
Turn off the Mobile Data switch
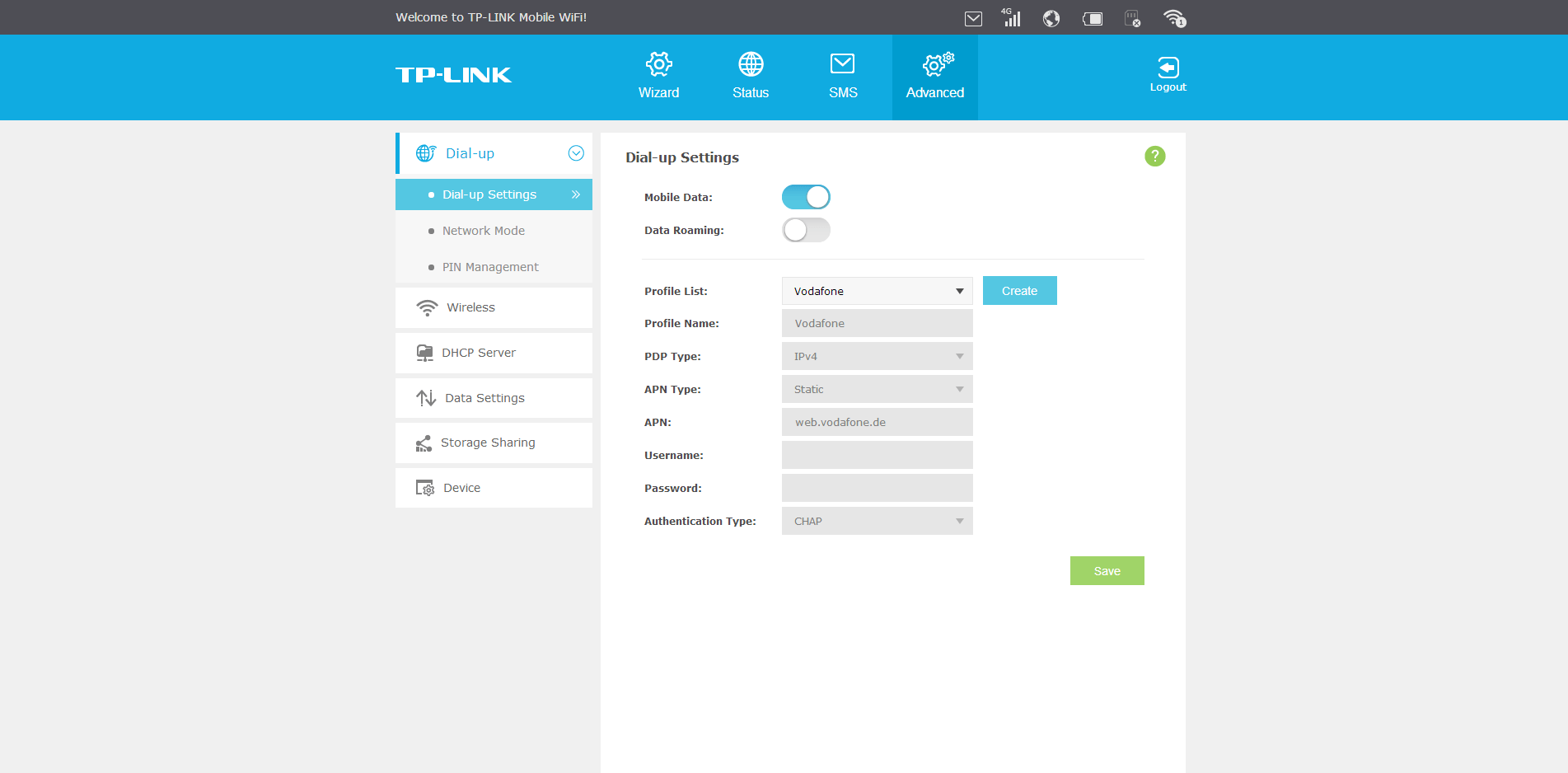tap(805, 197)
